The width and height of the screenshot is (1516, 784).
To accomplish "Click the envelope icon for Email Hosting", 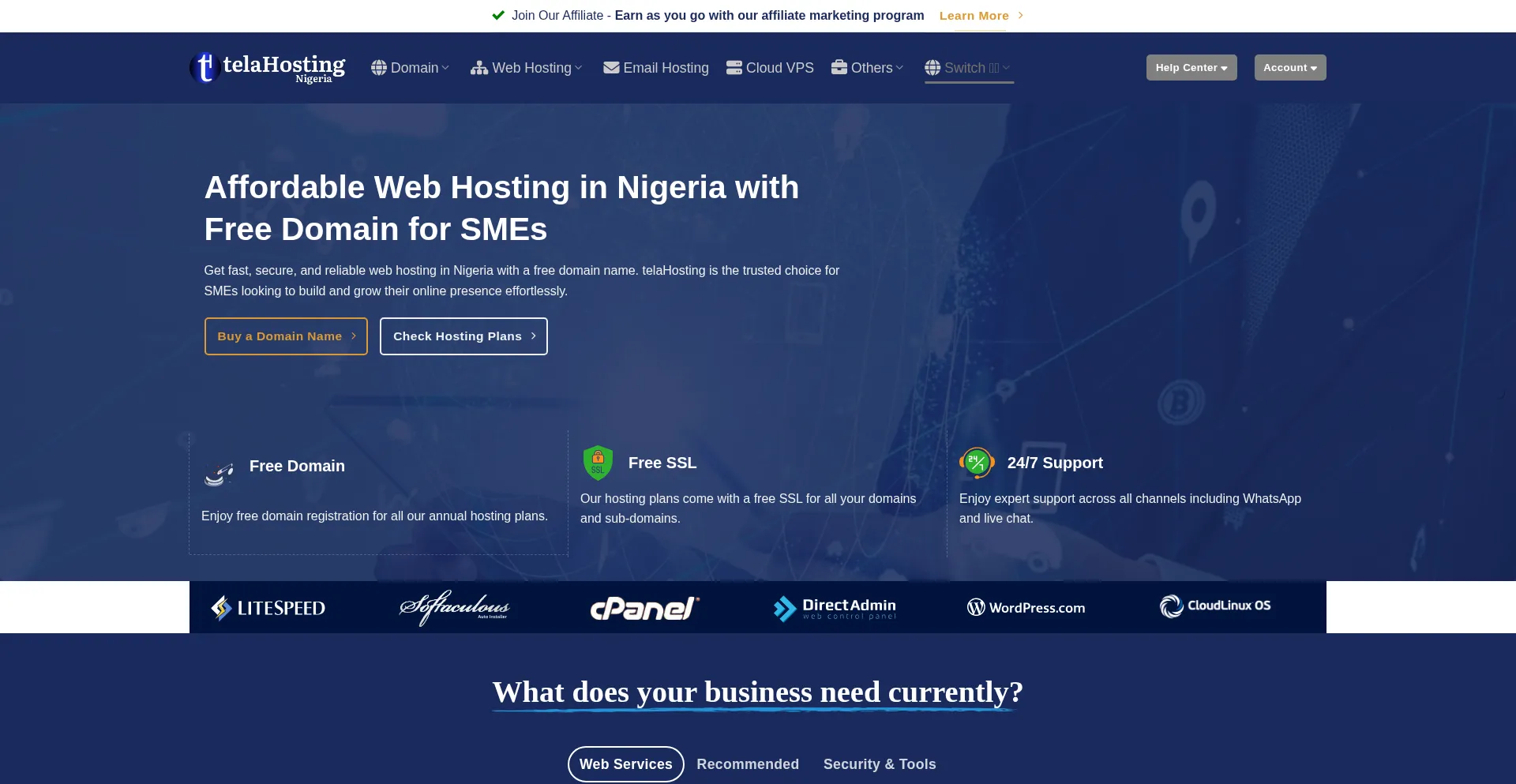I will tap(611, 68).
